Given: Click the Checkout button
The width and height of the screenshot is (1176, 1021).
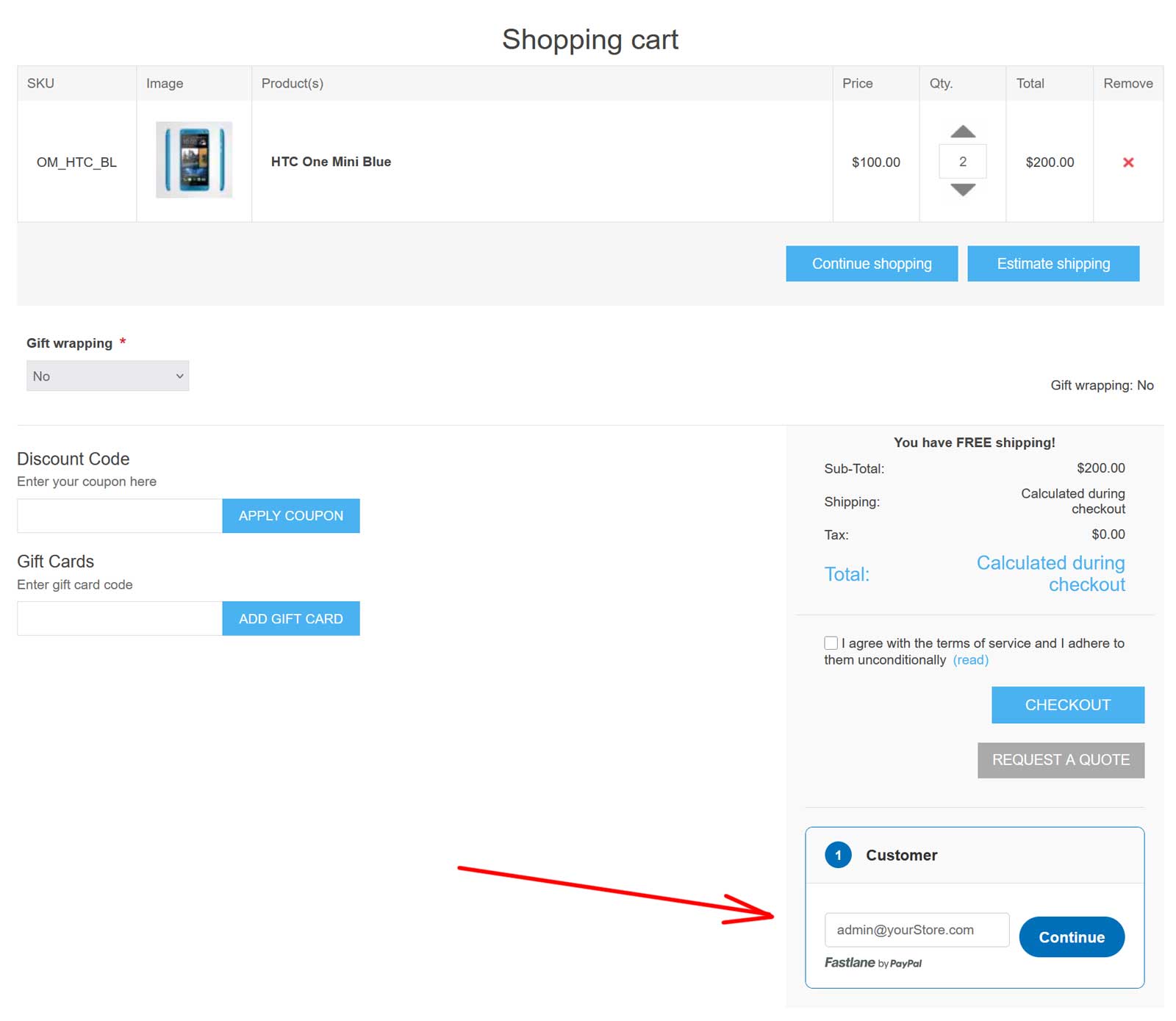Looking at the screenshot, I should pos(1067,704).
